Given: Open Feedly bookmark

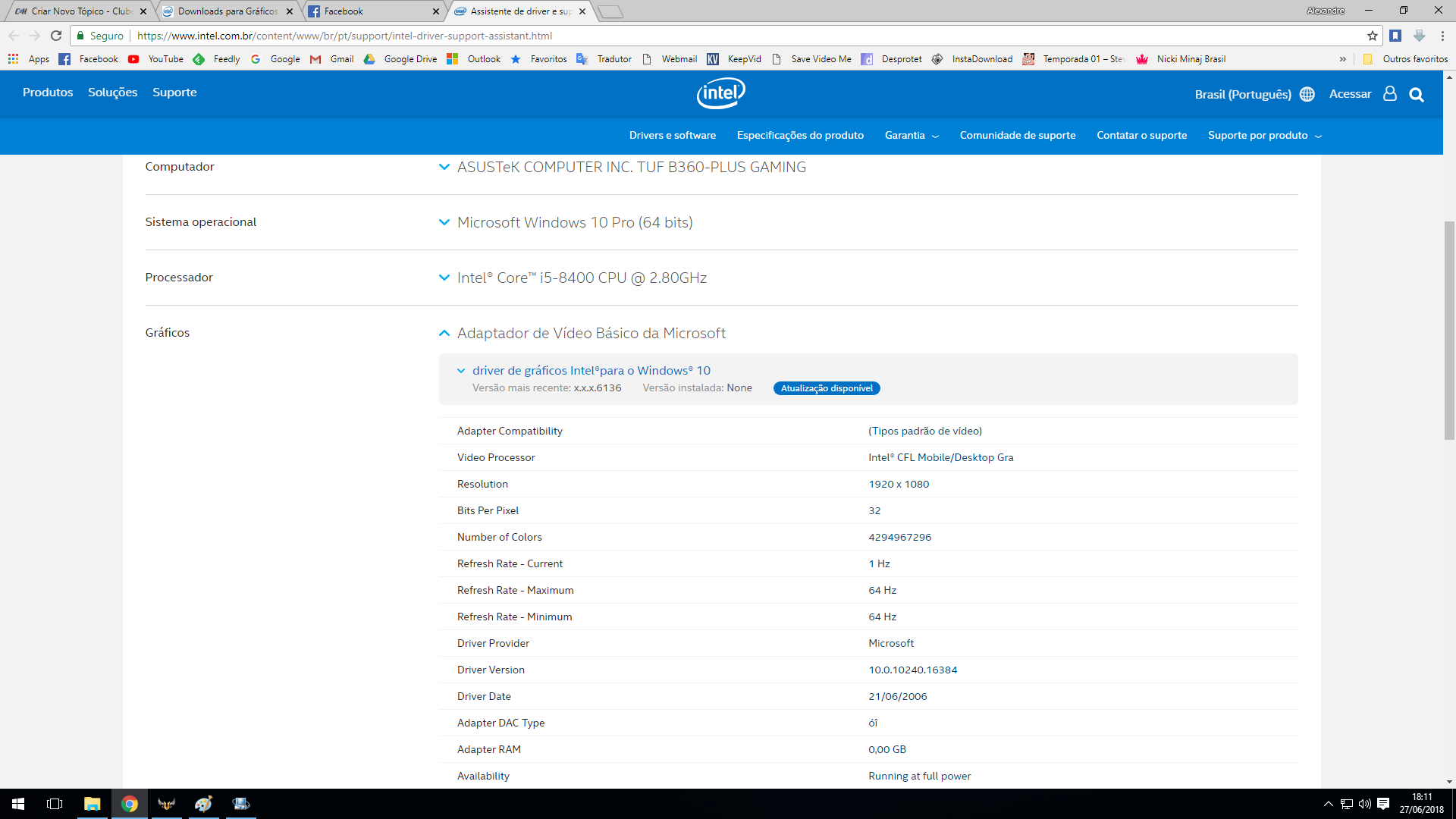Looking at the screenshot, I should (217, 59).
